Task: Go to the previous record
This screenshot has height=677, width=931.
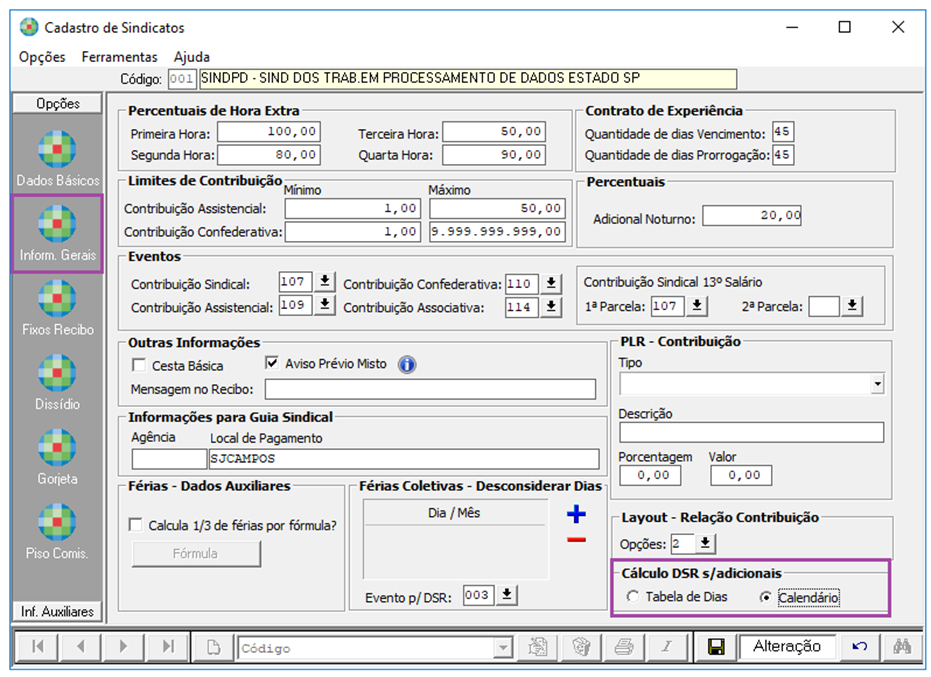Action: pyautogui.click(x=80, y=647)
